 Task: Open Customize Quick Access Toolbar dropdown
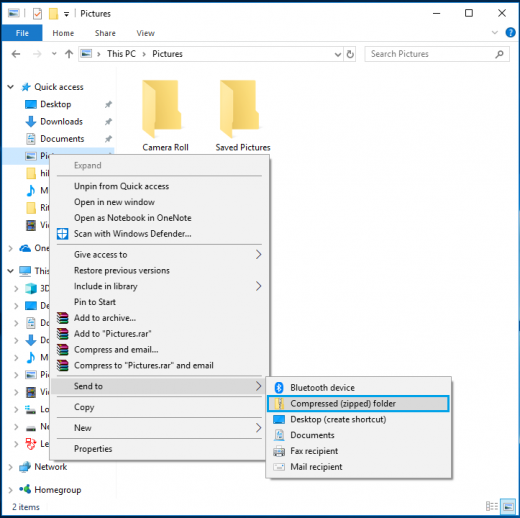tap(66, 14)
